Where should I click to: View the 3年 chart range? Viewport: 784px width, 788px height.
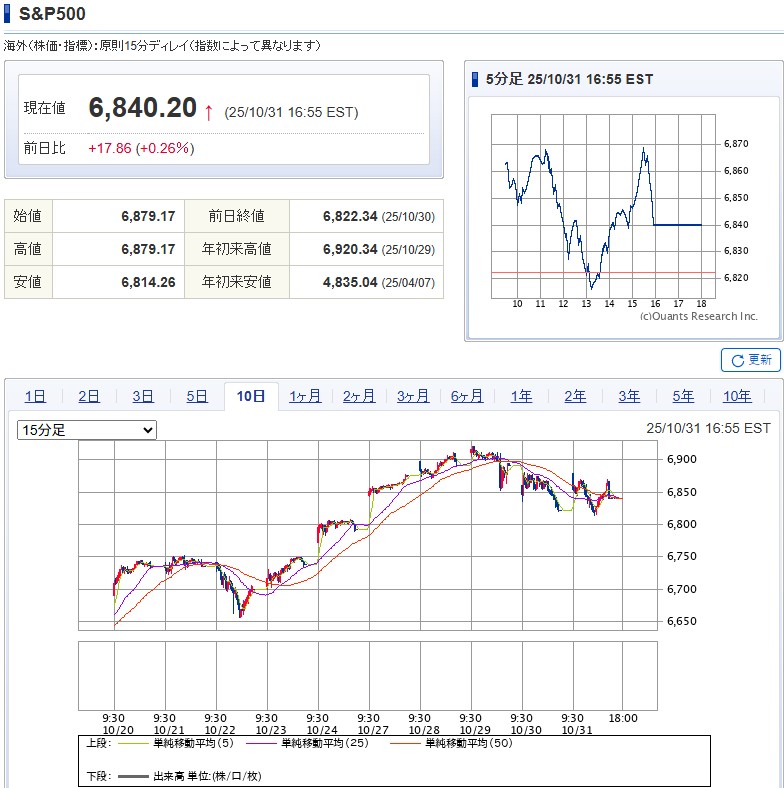pos(629,396)
